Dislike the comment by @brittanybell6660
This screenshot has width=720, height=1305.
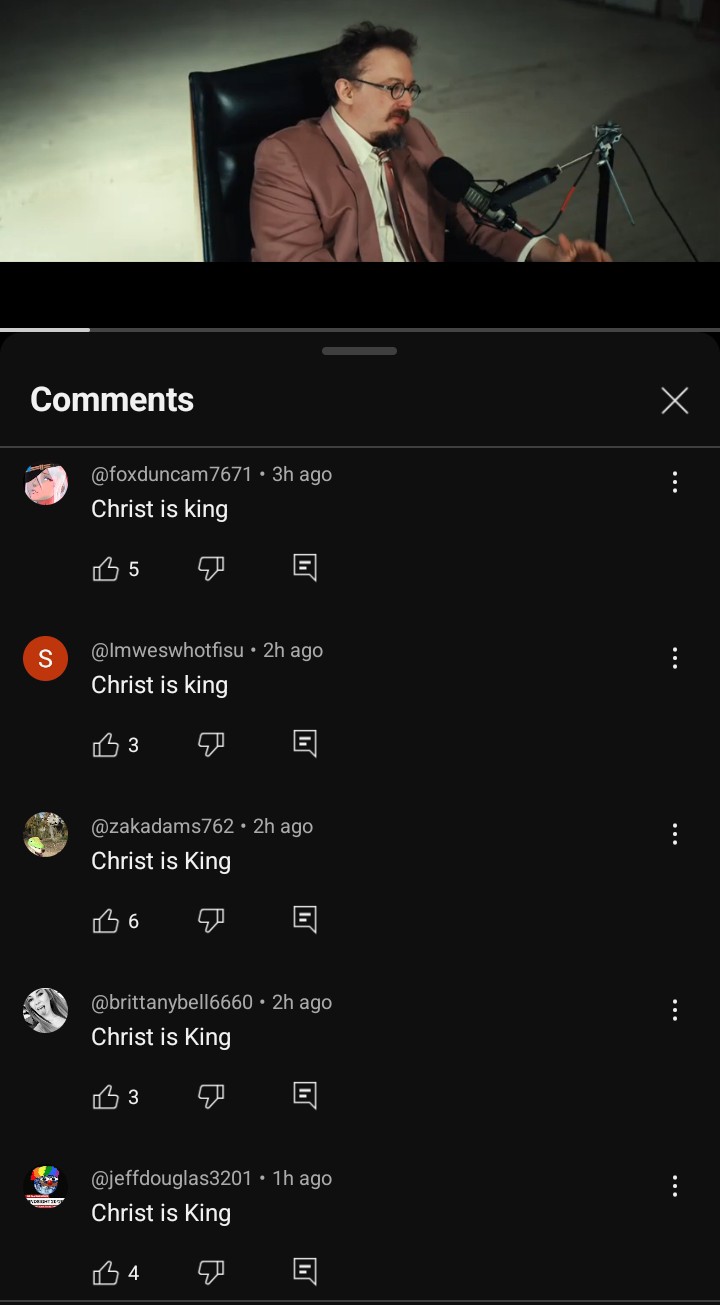[211, 1097]
